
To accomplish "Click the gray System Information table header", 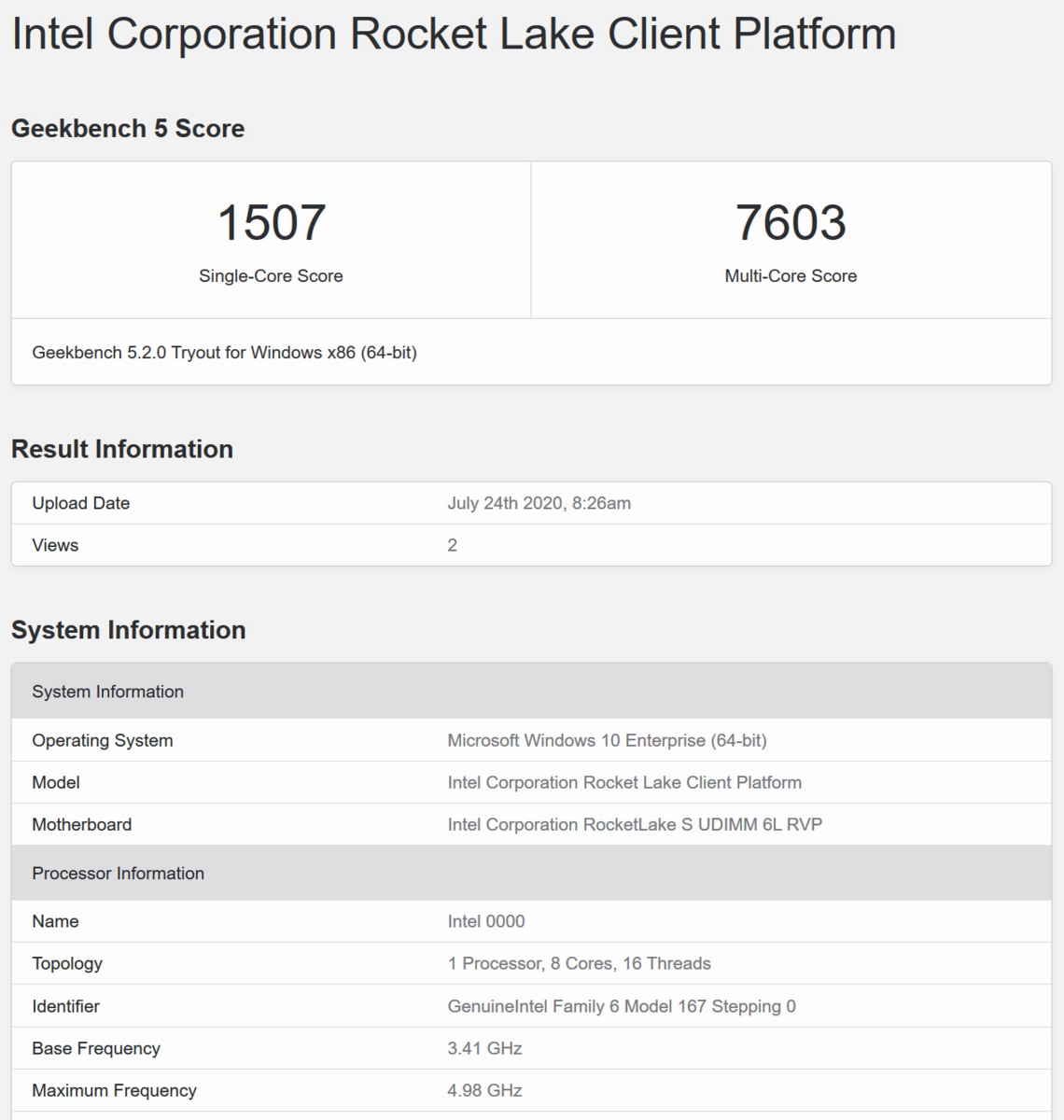I will pos(531,692).
